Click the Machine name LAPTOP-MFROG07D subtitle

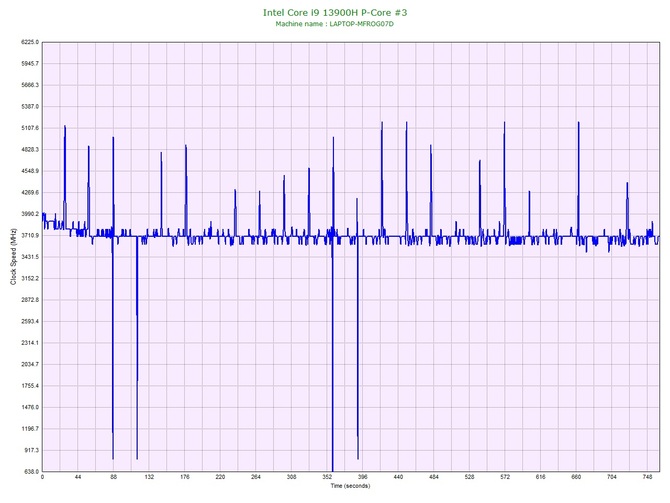pos(335,24)
